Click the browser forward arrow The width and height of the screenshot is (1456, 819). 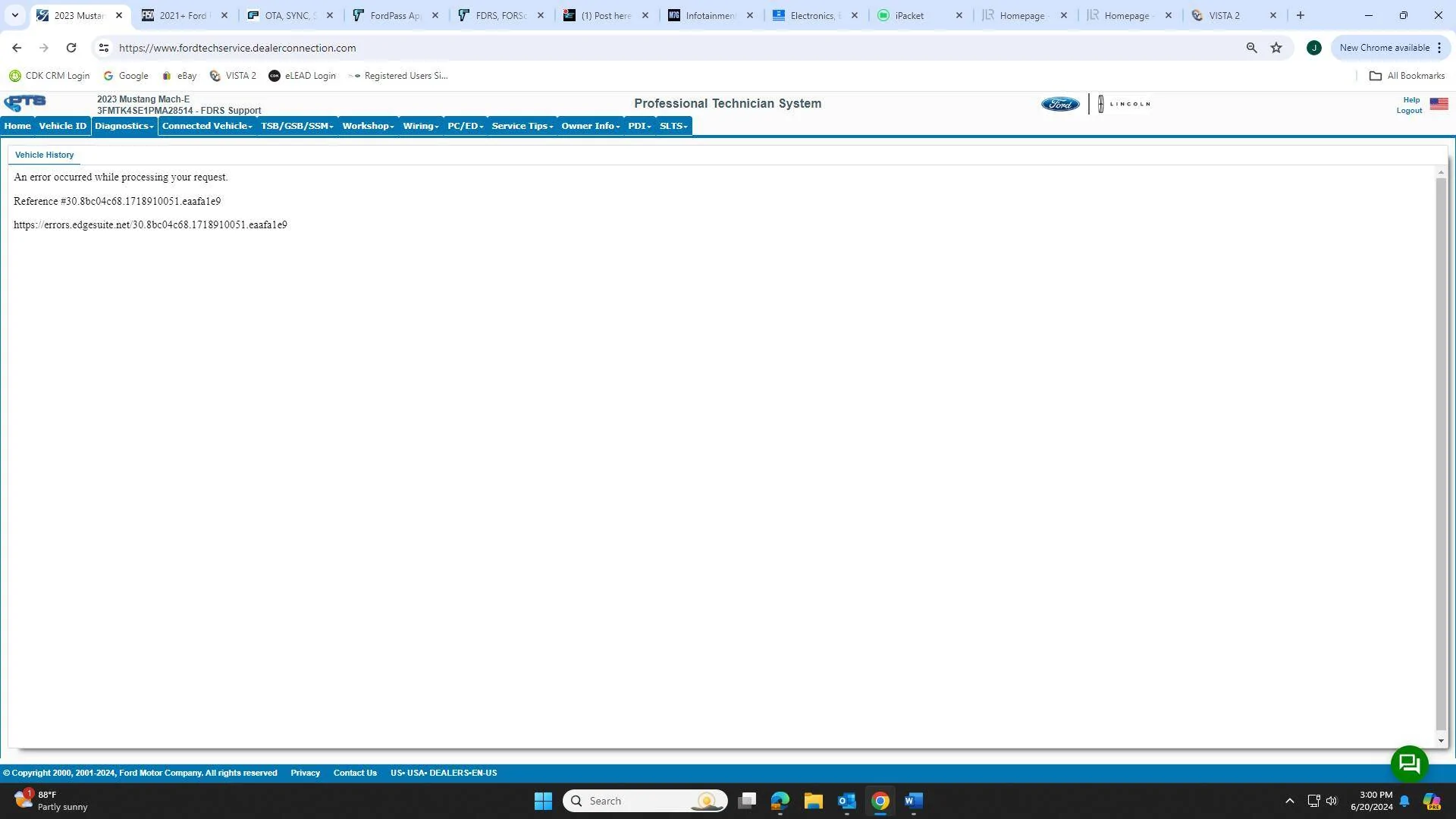click(44, 48)
